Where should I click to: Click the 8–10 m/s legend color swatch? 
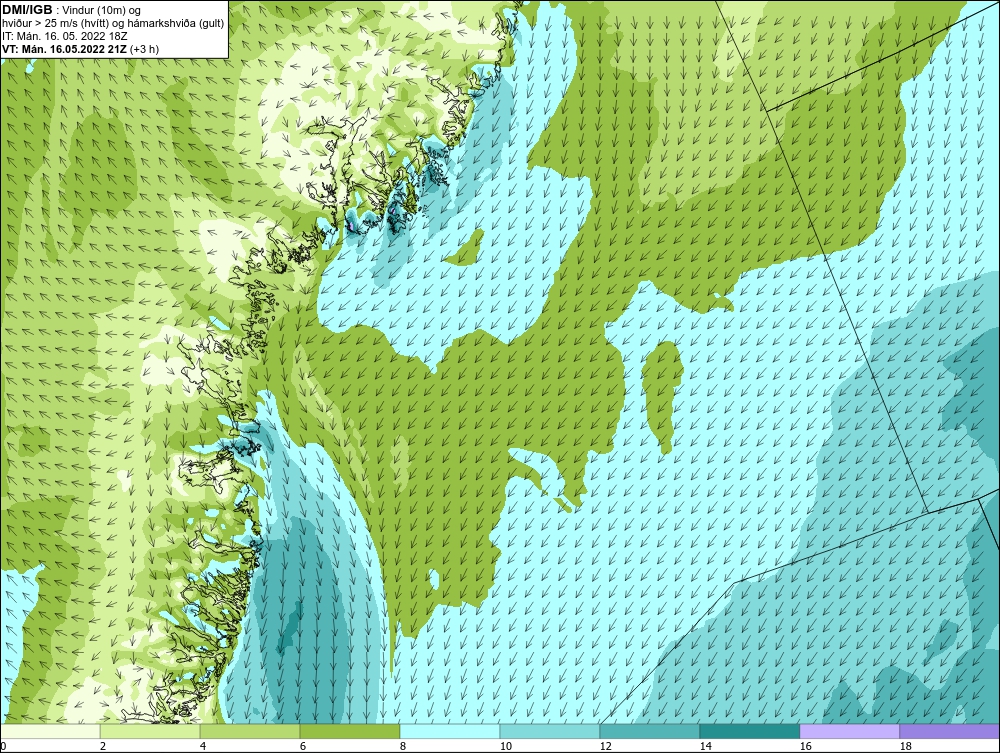pos(450,731)
